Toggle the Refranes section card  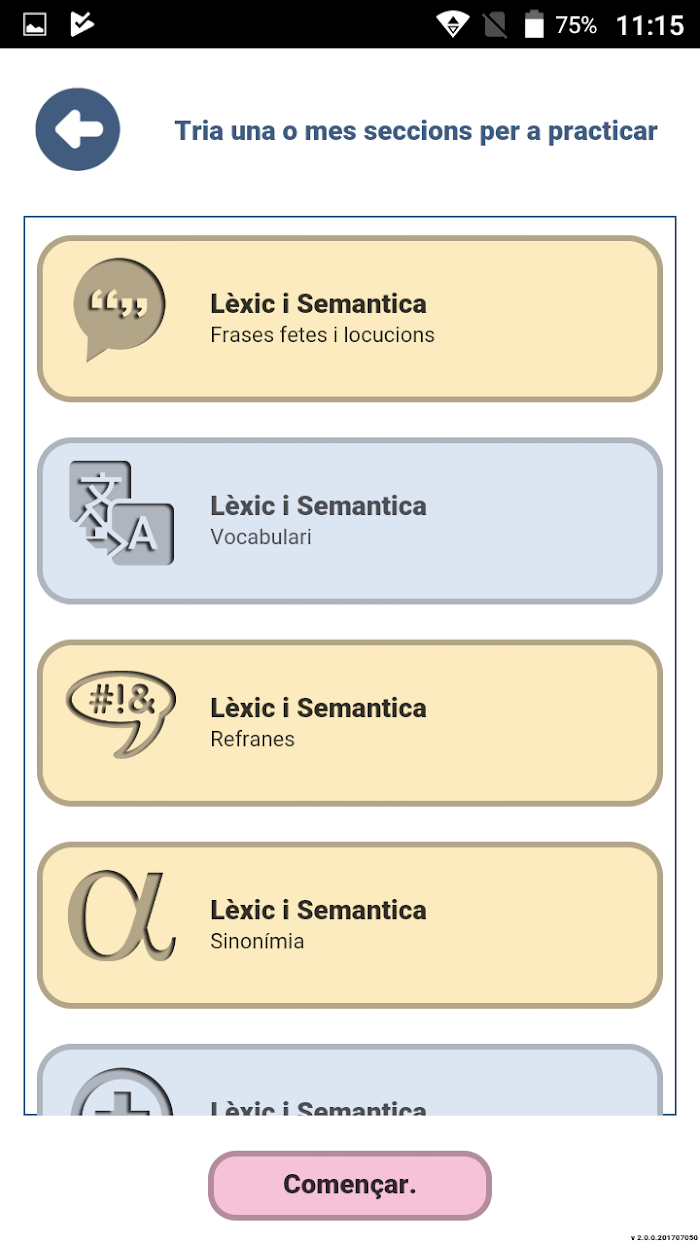point(350,723)
